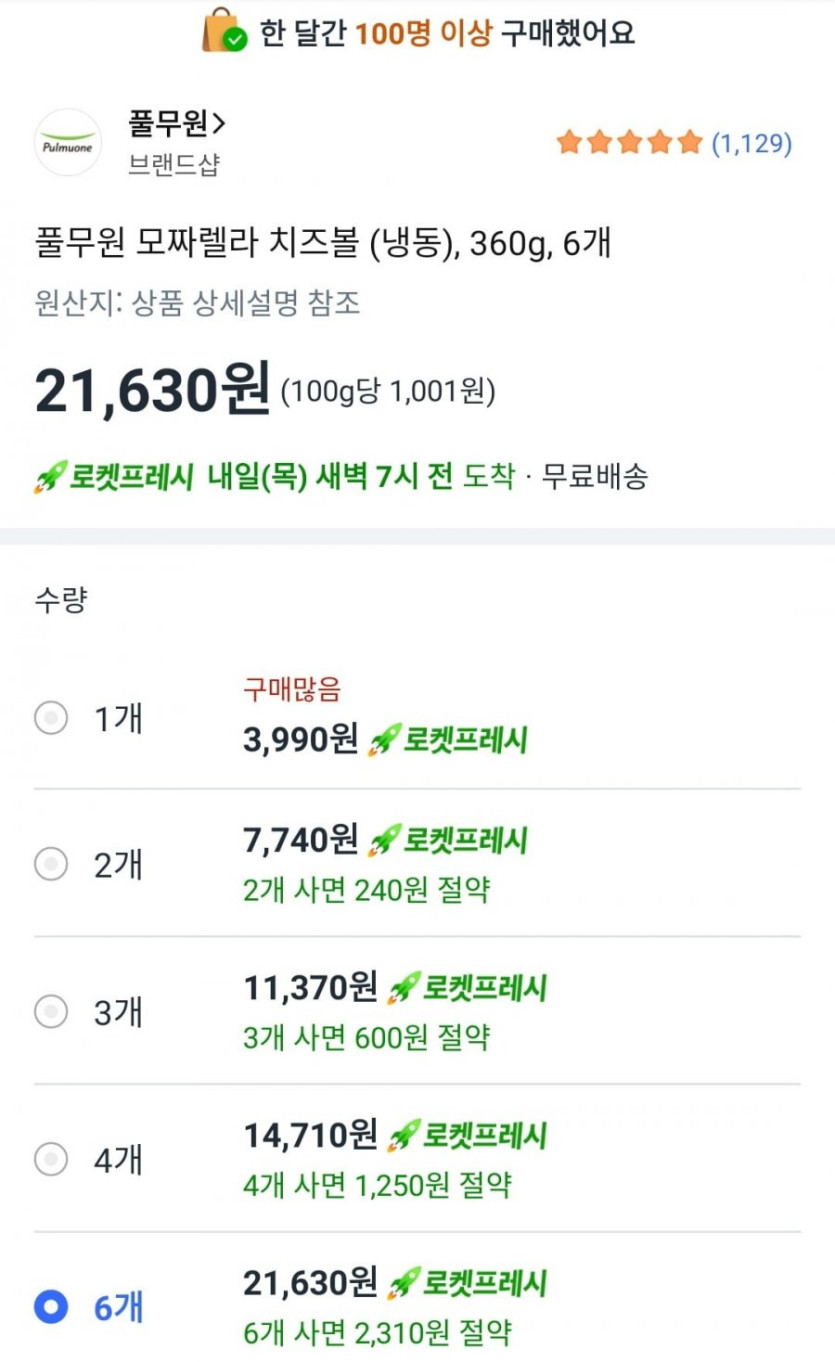Click the 브랜드샵 label

[x=173, y=165]
